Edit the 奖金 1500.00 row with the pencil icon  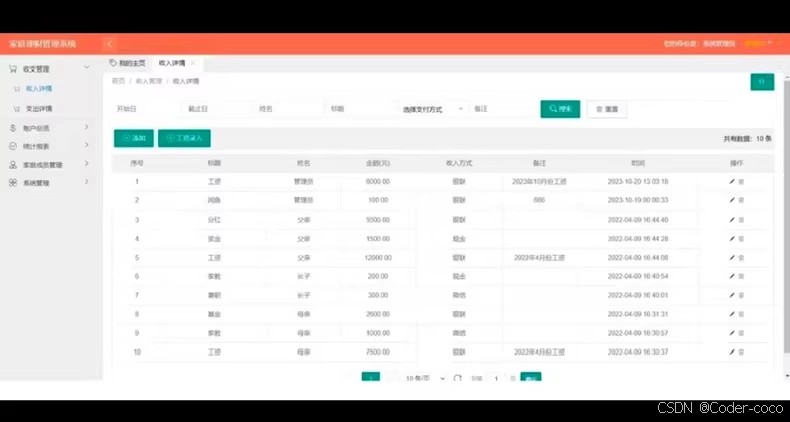pos(732,239)
